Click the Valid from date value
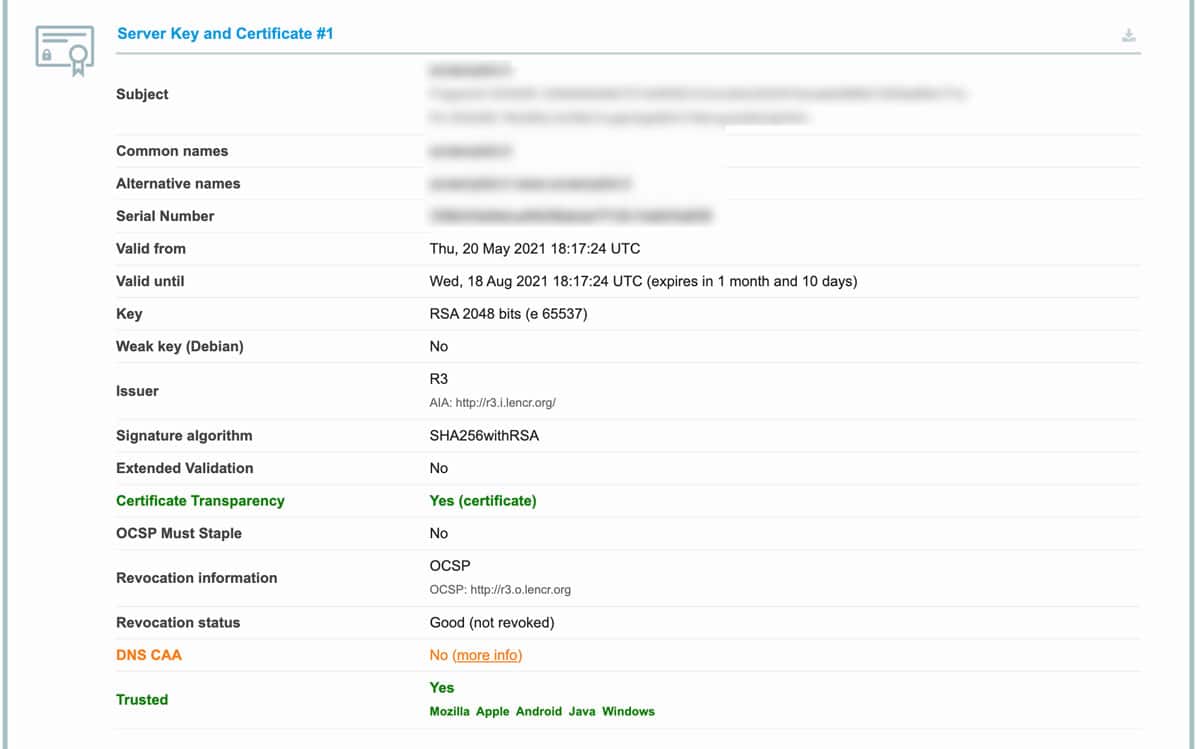Image resolution: width=1200 pixels, height=749 pixels. (x=535, y=248)
